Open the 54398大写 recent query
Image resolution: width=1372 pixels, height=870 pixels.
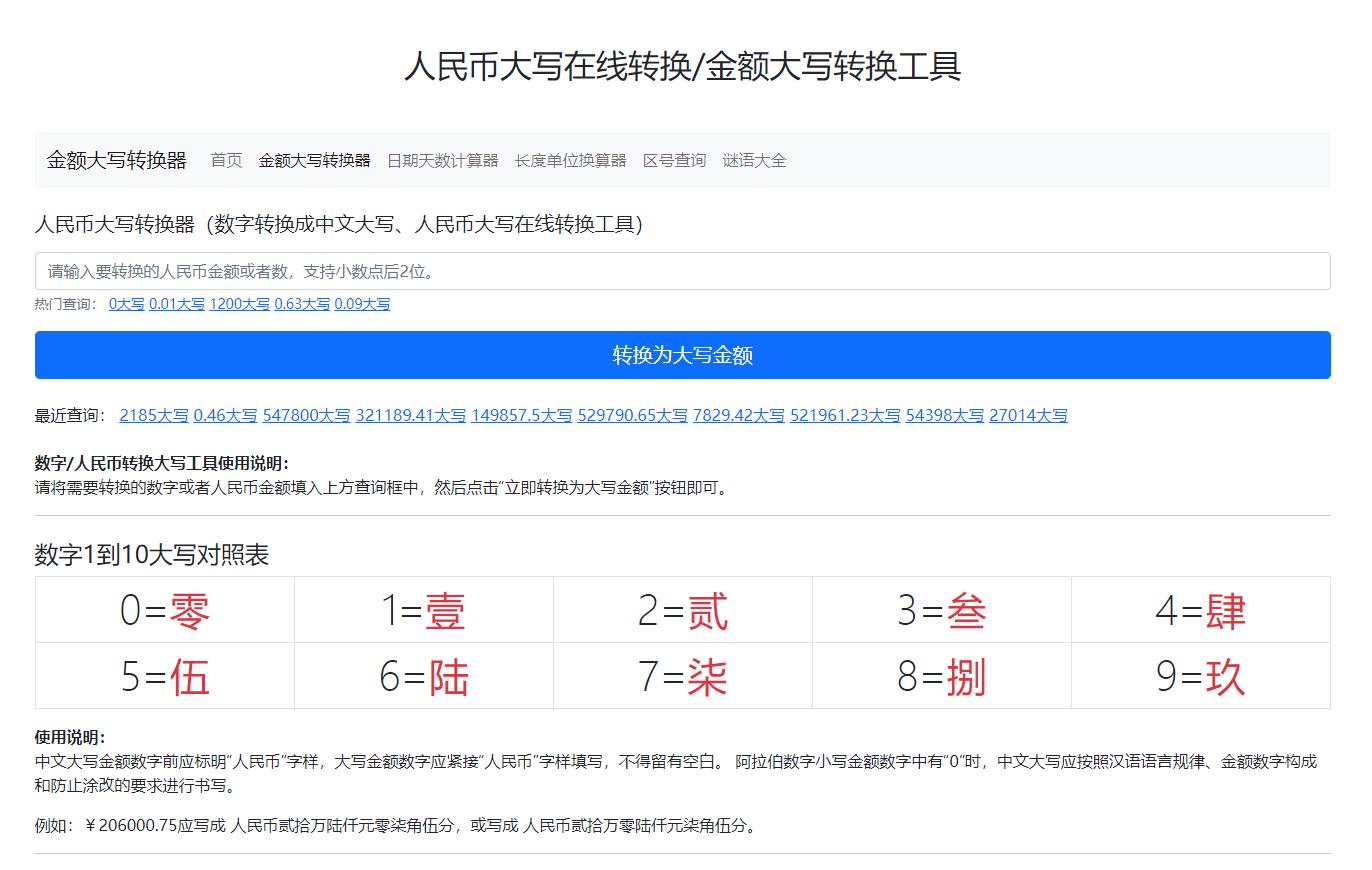(944, 415)
